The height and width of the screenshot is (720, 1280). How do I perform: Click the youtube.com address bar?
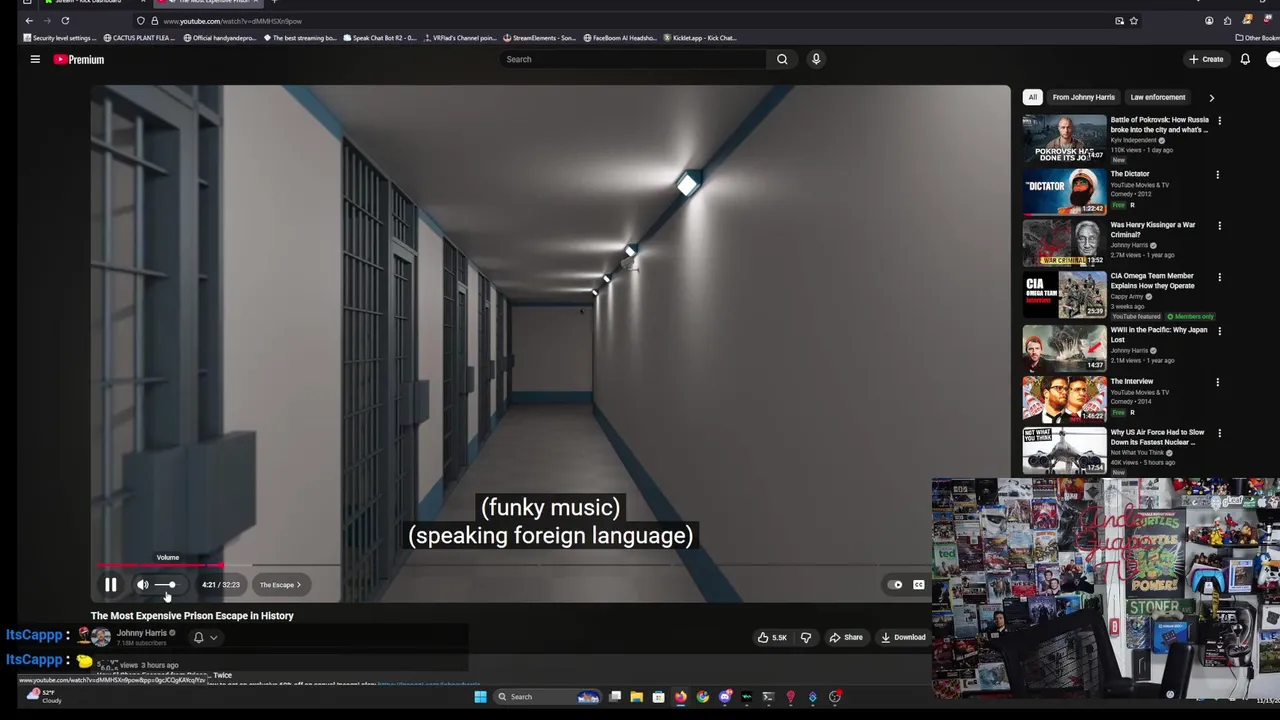coord(620,21)
